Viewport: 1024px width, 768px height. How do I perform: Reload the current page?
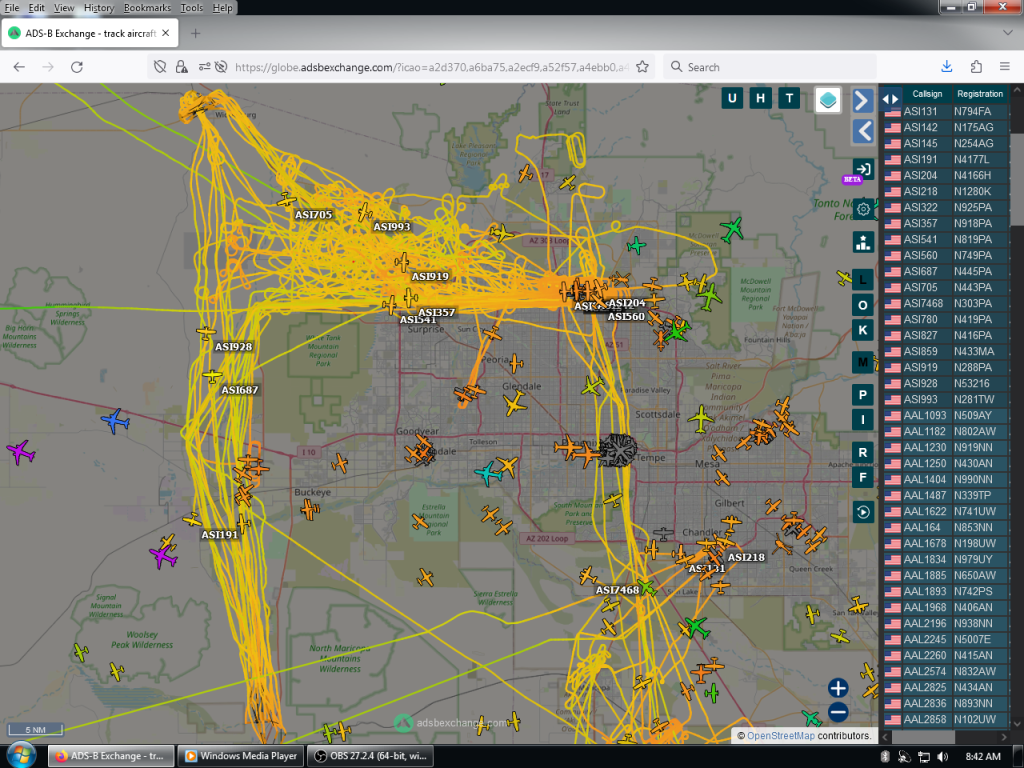point(76,67)
